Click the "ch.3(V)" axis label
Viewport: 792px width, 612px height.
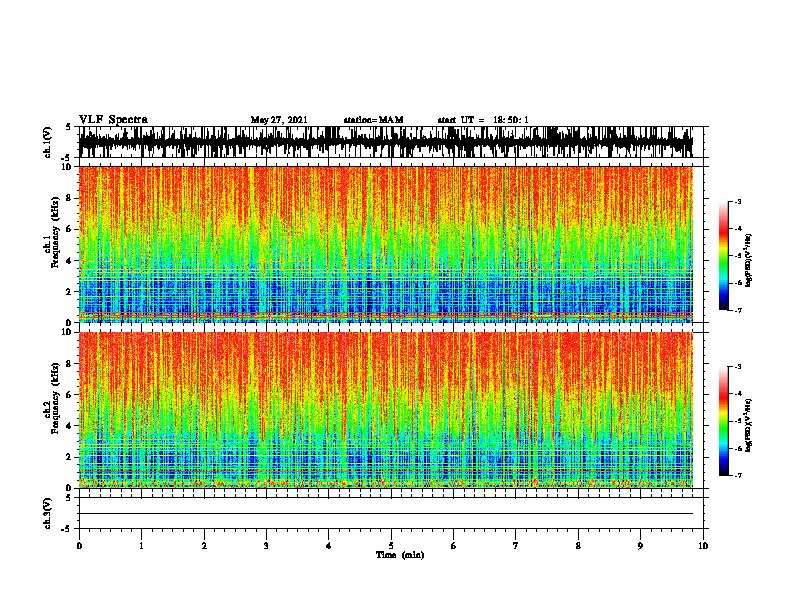click(x=48, y=513)
